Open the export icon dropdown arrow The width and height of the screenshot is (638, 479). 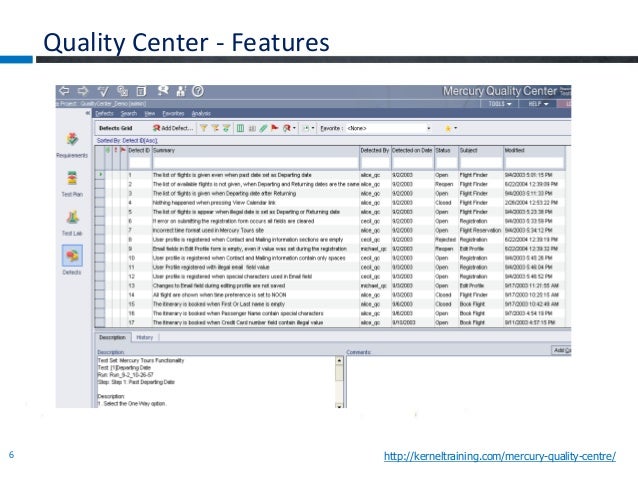(313, 128)
